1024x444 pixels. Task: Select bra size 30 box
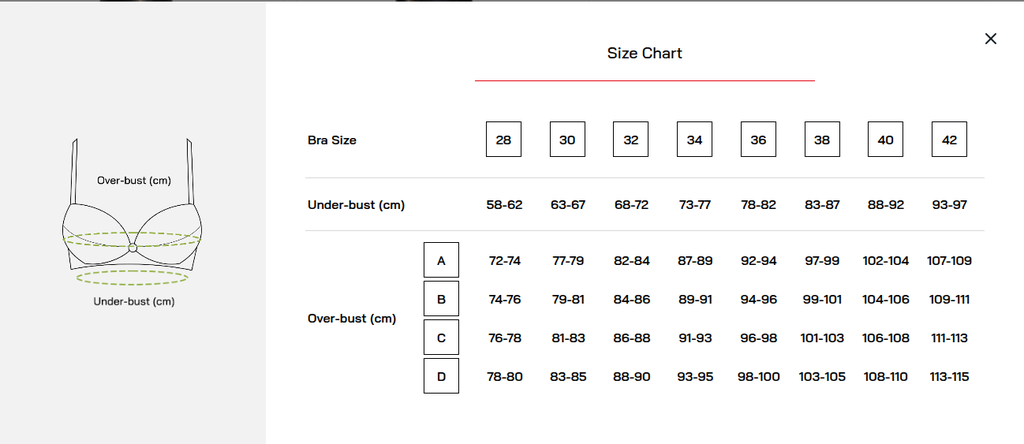click(568, 139)
